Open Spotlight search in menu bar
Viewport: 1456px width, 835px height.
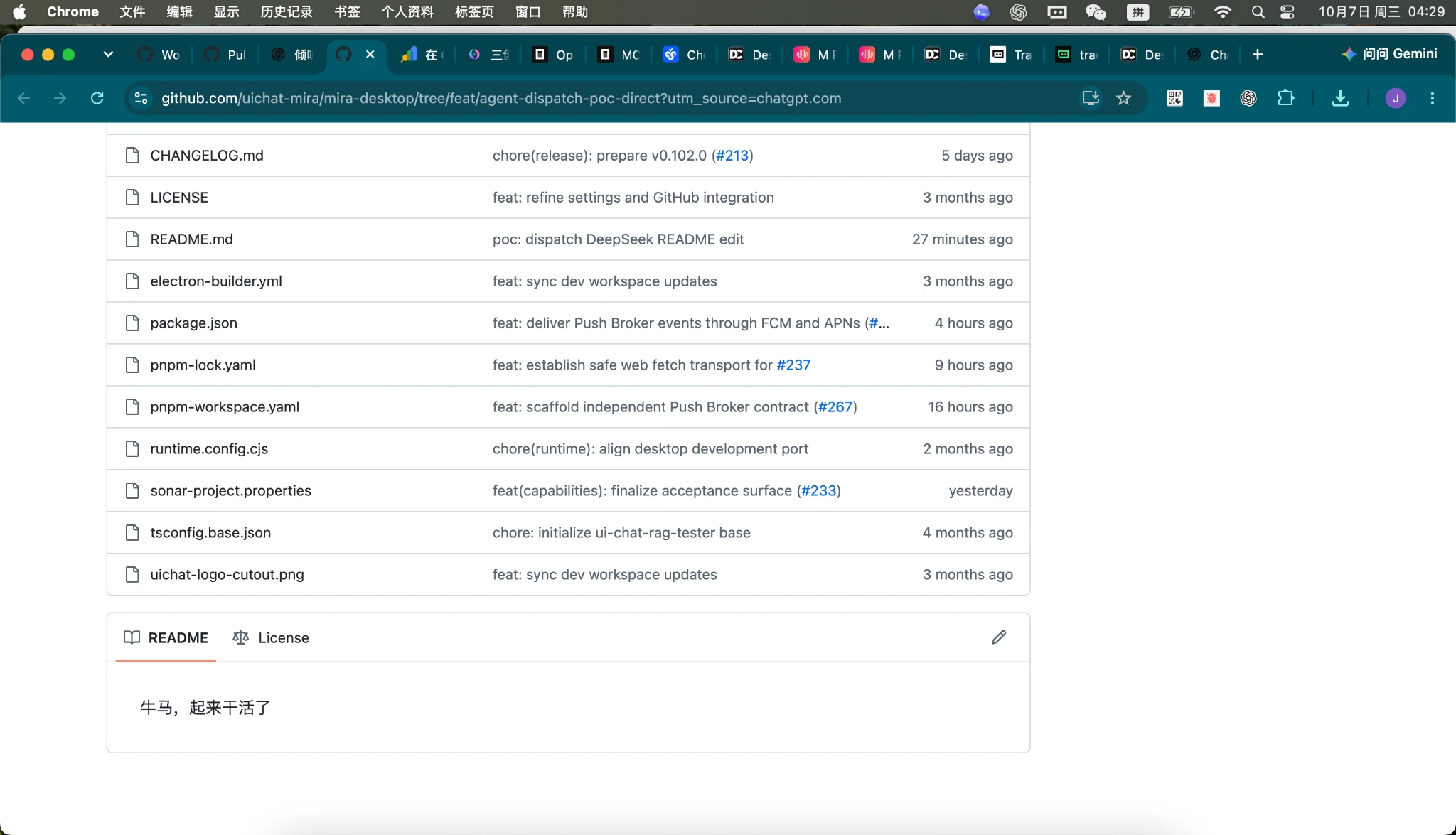[1258, 12]
